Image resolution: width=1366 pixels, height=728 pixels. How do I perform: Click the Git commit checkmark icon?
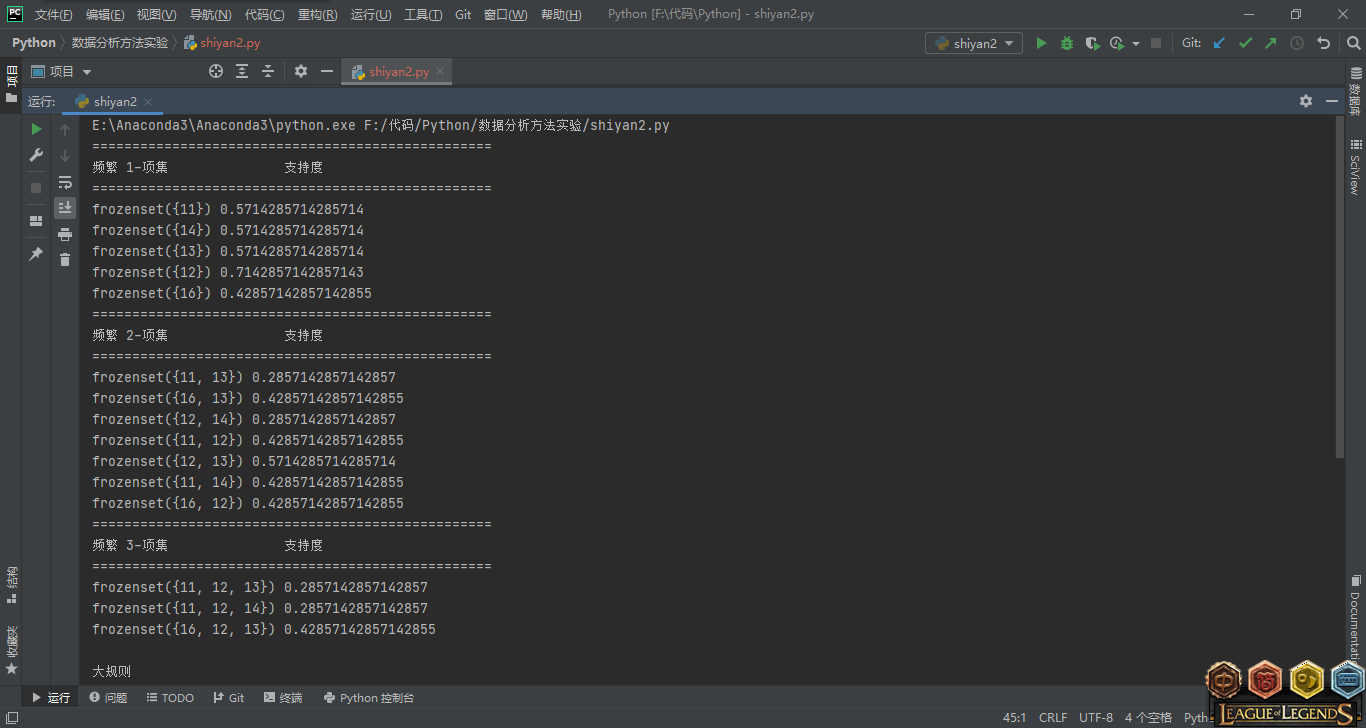[x=1245, y=43]
